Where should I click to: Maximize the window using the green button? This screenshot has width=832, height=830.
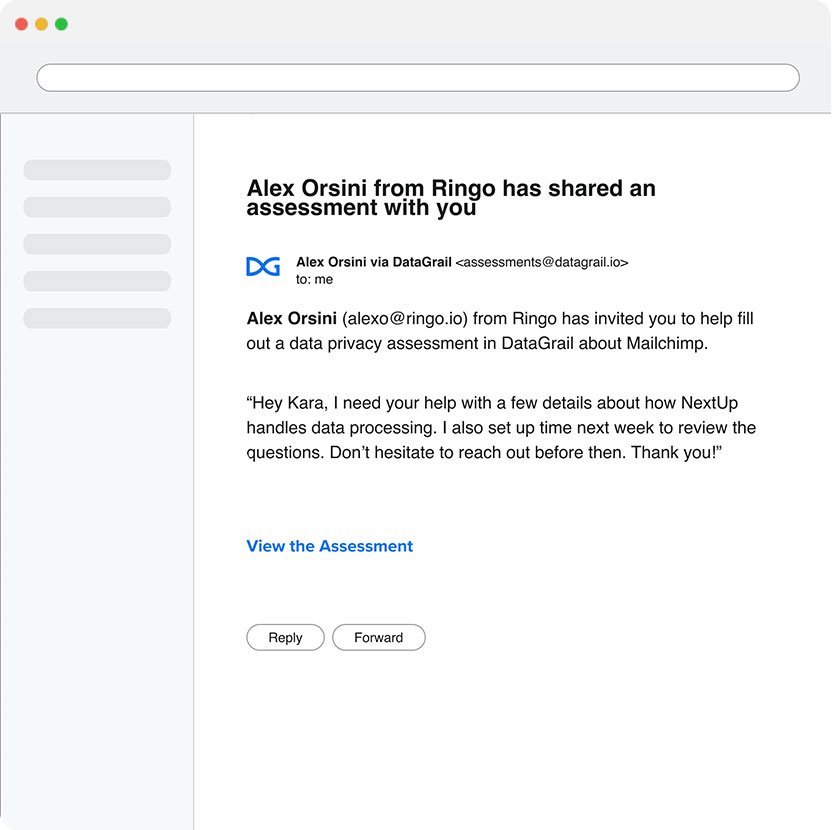point(61,24)
